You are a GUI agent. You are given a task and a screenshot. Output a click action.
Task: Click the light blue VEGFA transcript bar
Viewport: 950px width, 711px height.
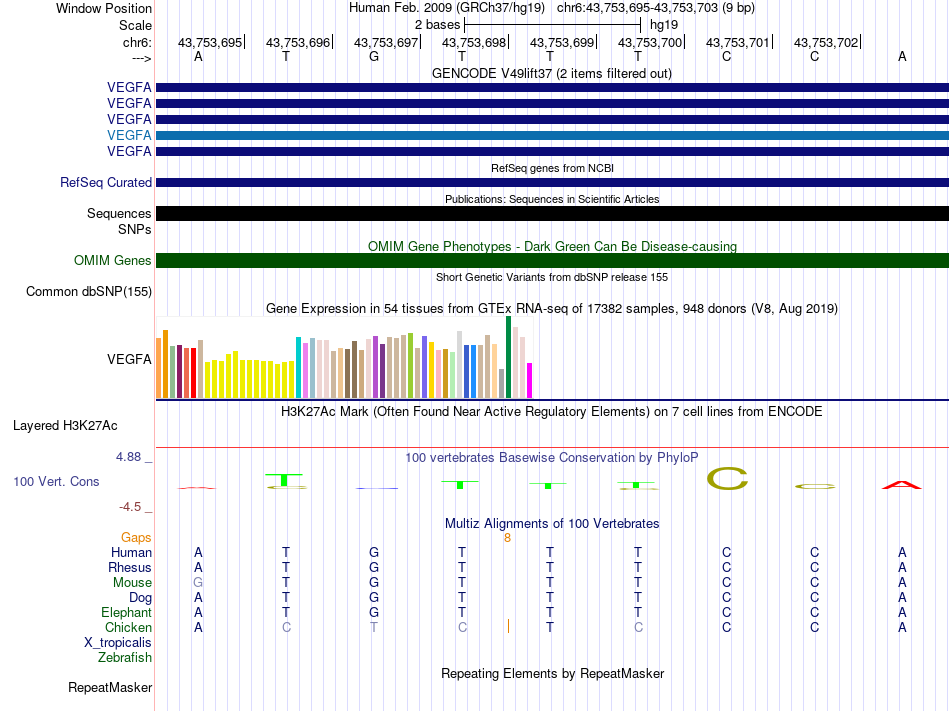click(552, 135)
